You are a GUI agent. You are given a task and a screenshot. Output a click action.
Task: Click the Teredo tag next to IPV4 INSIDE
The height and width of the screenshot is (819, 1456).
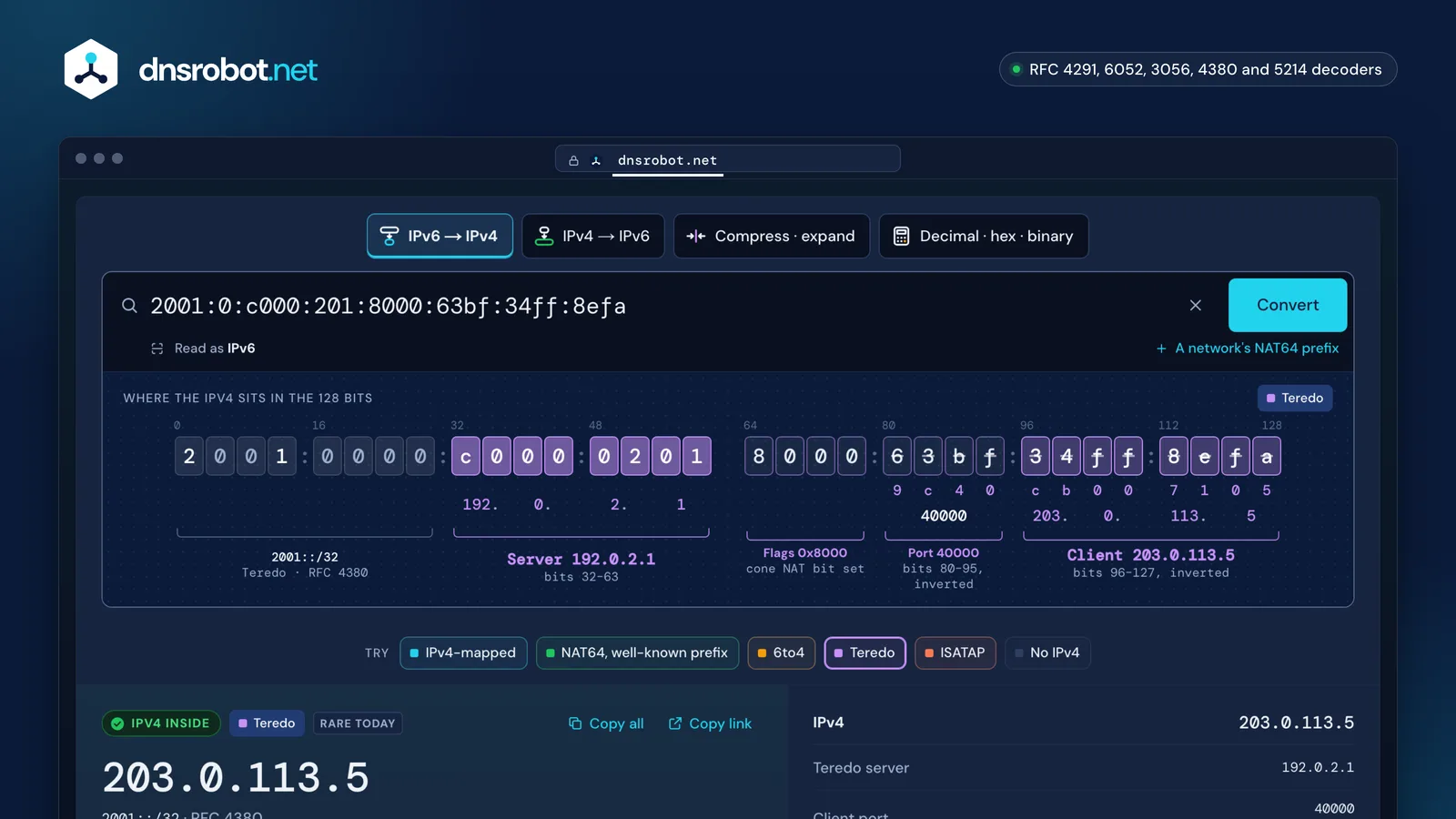(x=267, y=723)
